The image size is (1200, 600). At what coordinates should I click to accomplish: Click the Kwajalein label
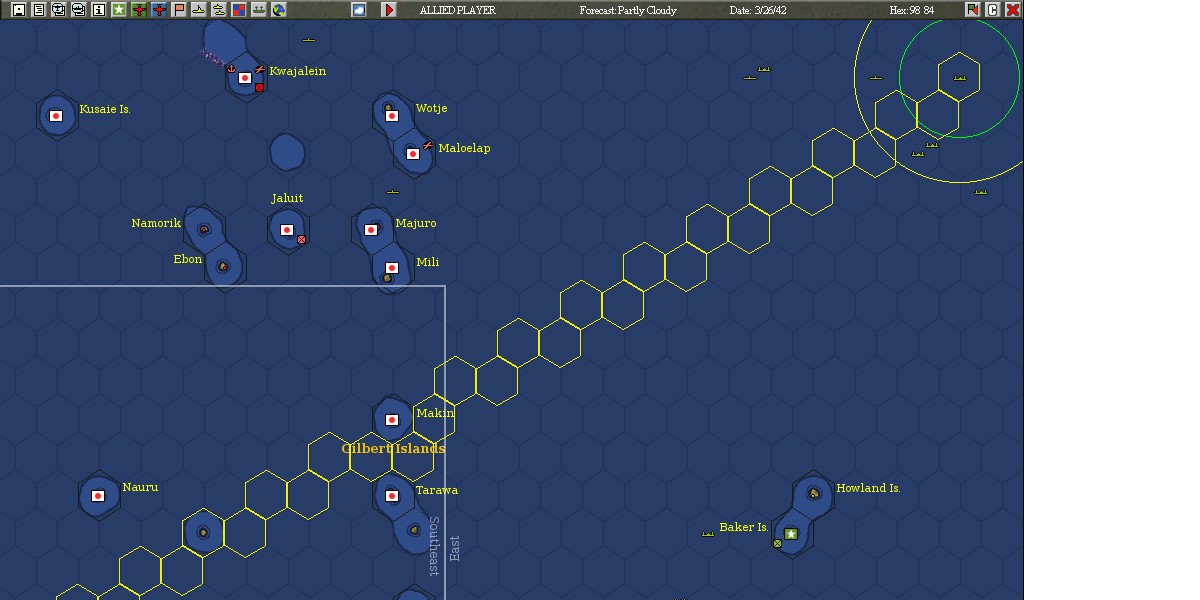click(x=297, y=71)
